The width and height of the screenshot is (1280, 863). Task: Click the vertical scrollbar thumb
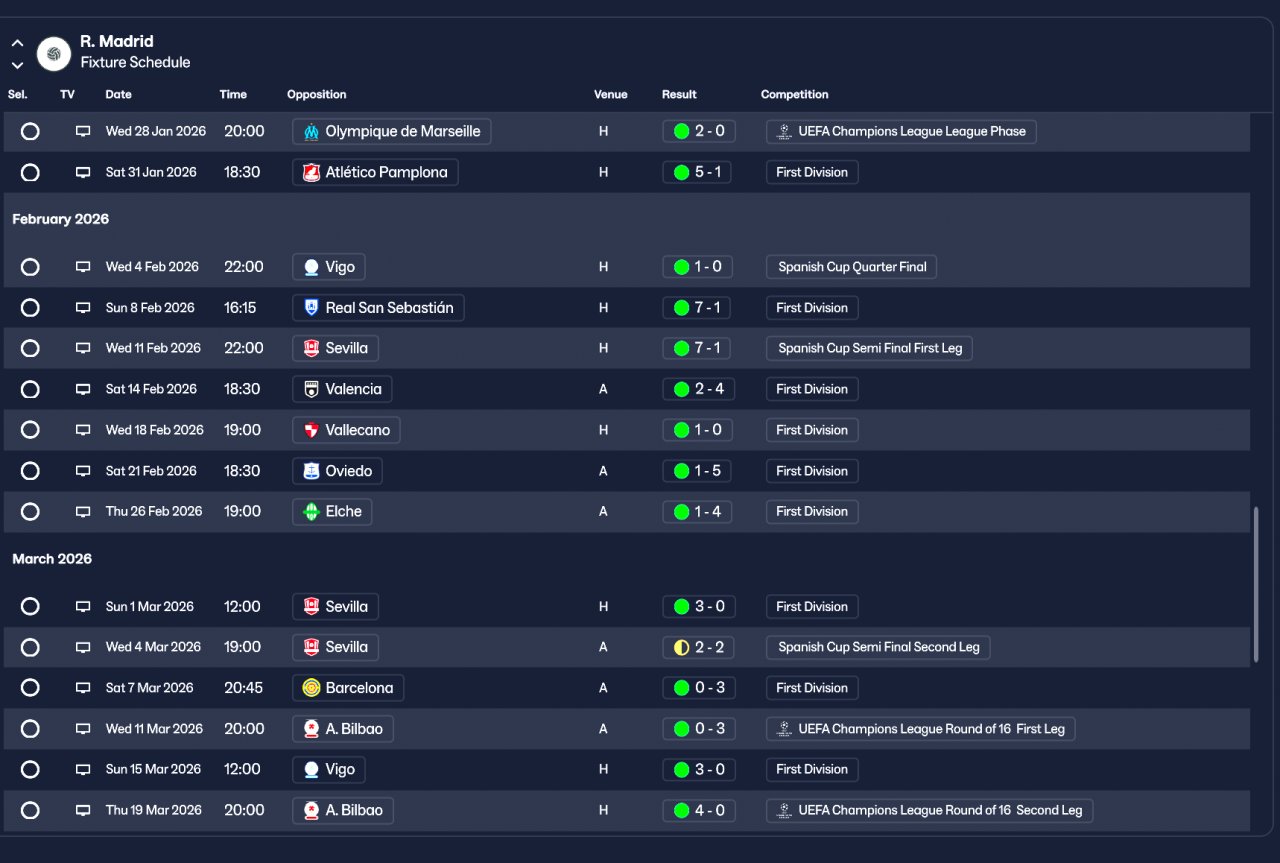point(1256,585)
